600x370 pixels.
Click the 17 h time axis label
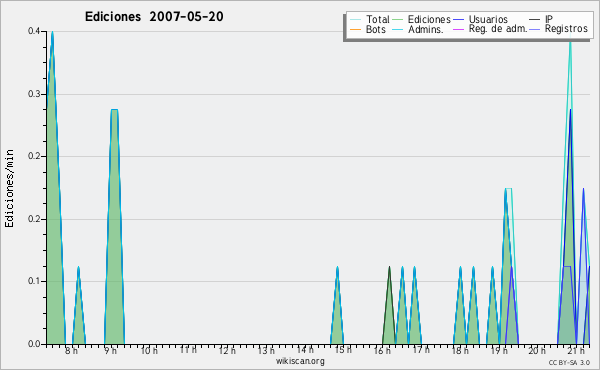pos(421,350)
